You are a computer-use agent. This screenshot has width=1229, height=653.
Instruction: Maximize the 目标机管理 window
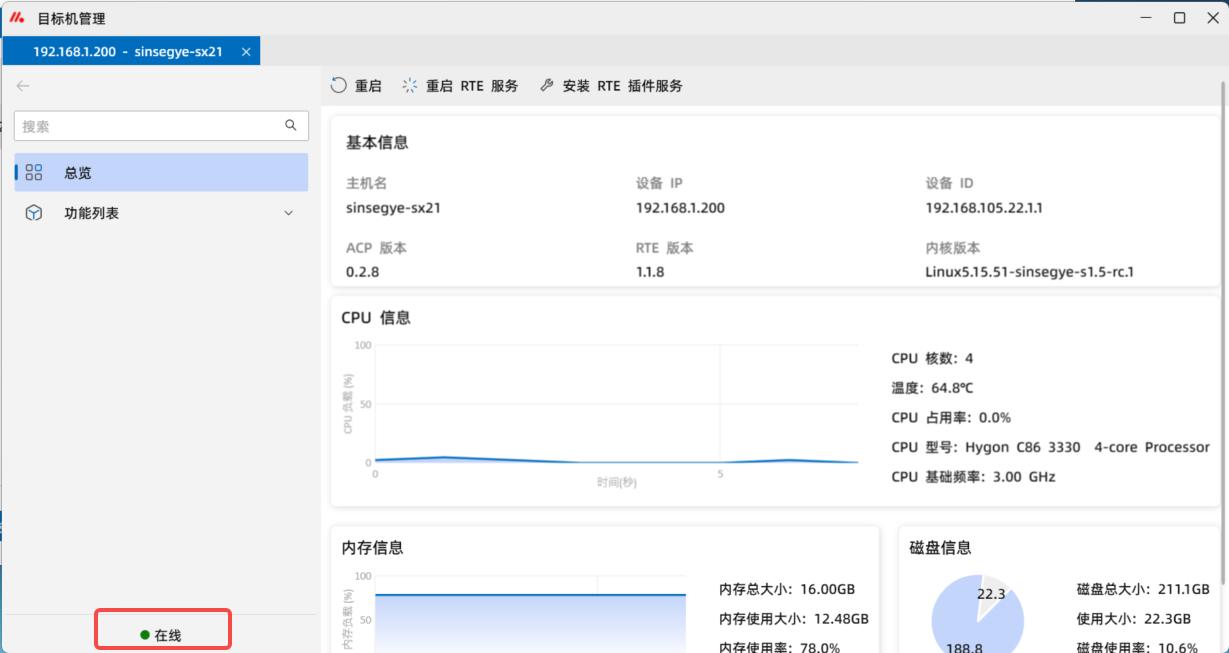pyautogui.click(x=1180, y=18)
